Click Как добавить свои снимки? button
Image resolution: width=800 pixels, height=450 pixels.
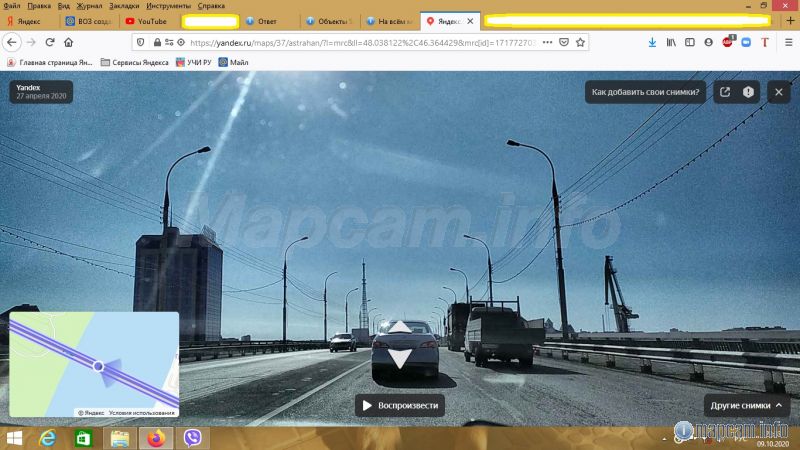click(645, 92)
